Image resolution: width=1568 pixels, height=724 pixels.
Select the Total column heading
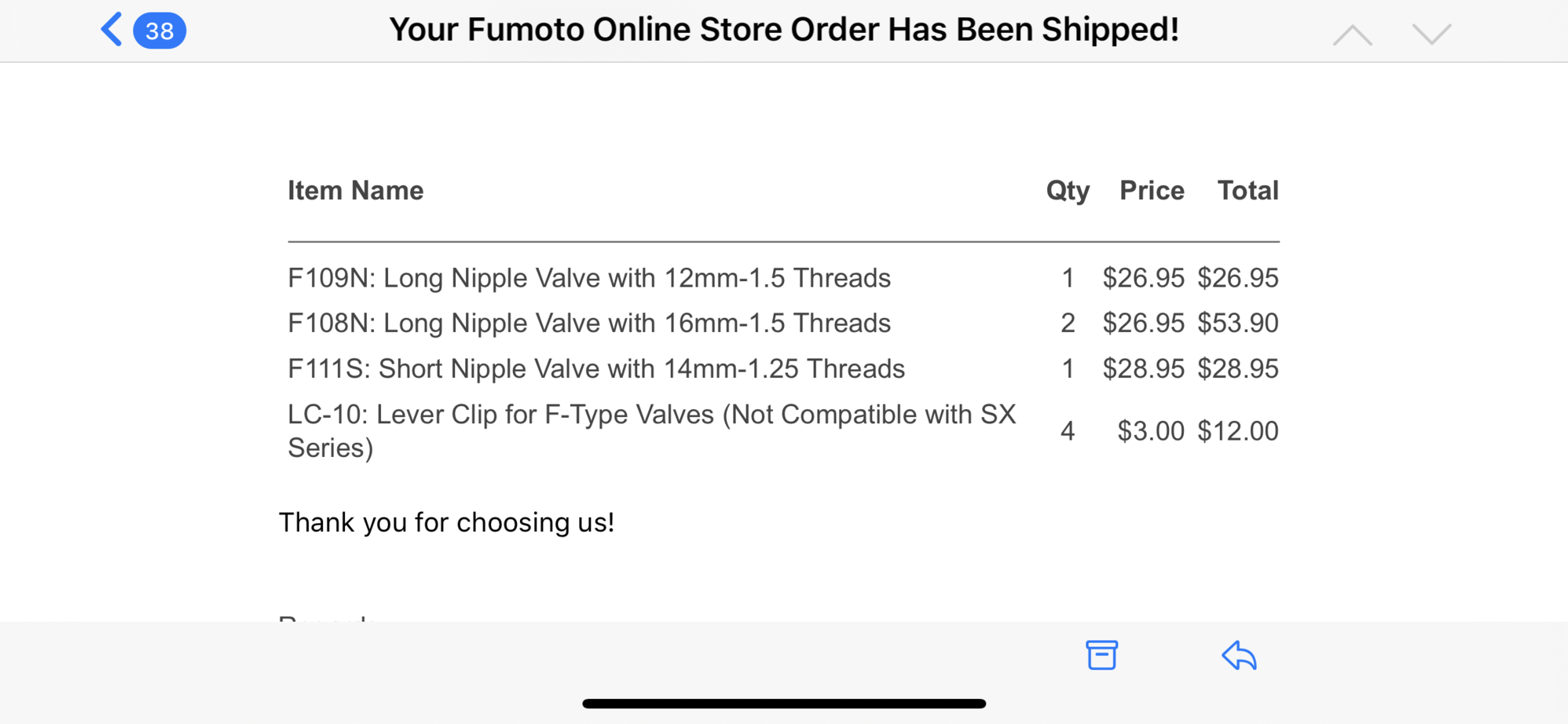1247,190
